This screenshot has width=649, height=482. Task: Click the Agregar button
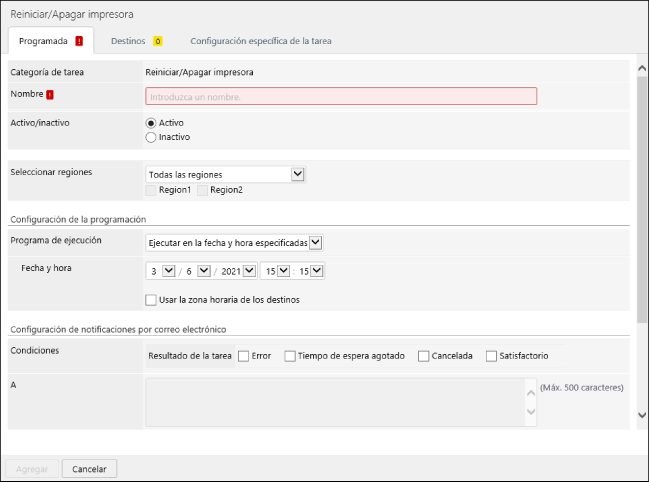[30, 468]
